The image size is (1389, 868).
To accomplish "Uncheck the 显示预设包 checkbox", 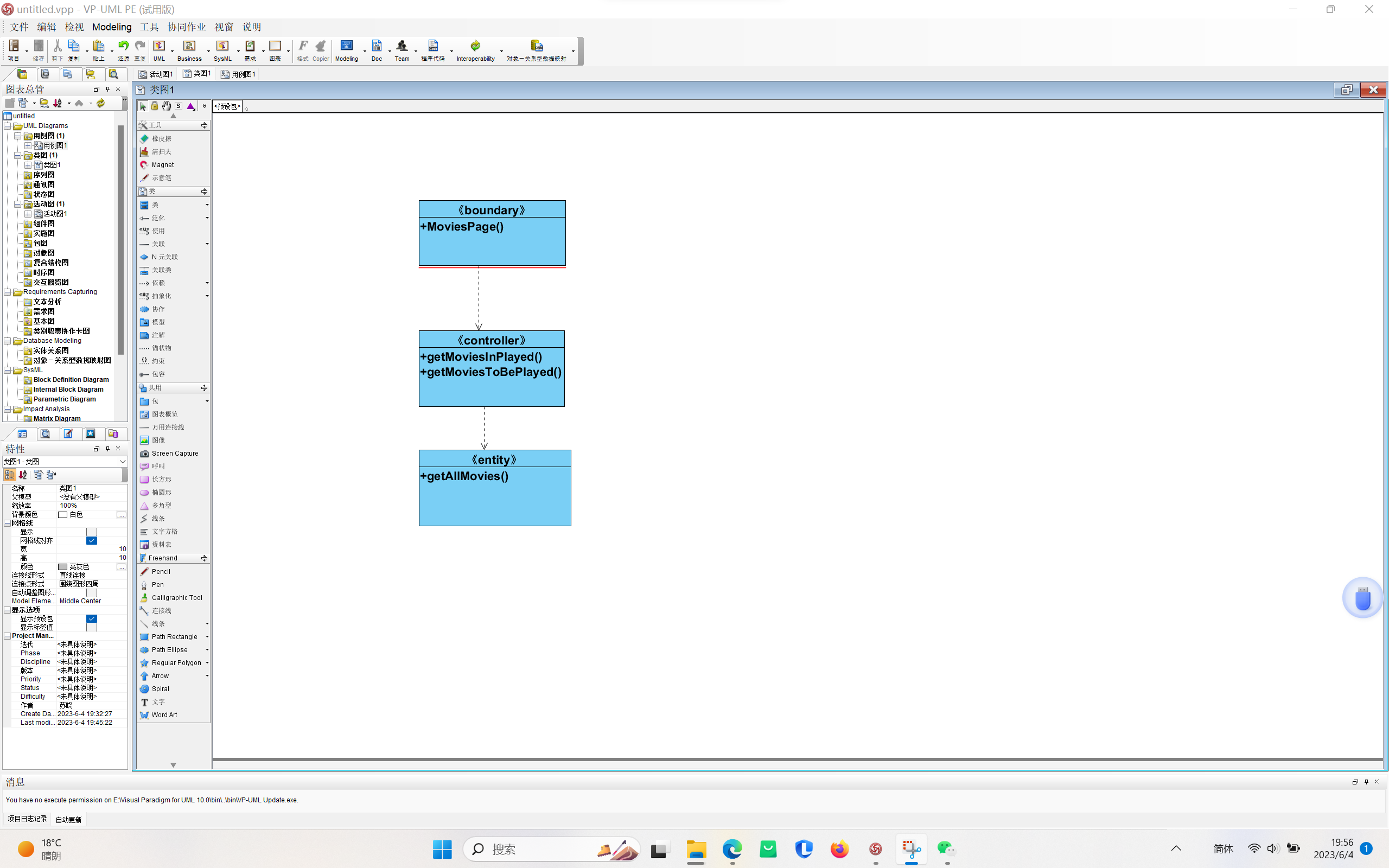I will pyautogui.click(x=91, y=619).
